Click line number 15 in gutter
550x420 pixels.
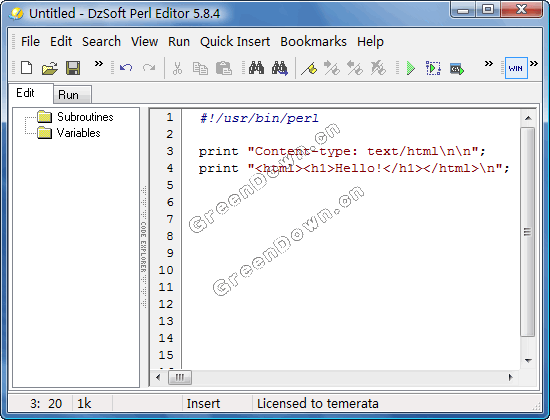(x=166, y=355)
